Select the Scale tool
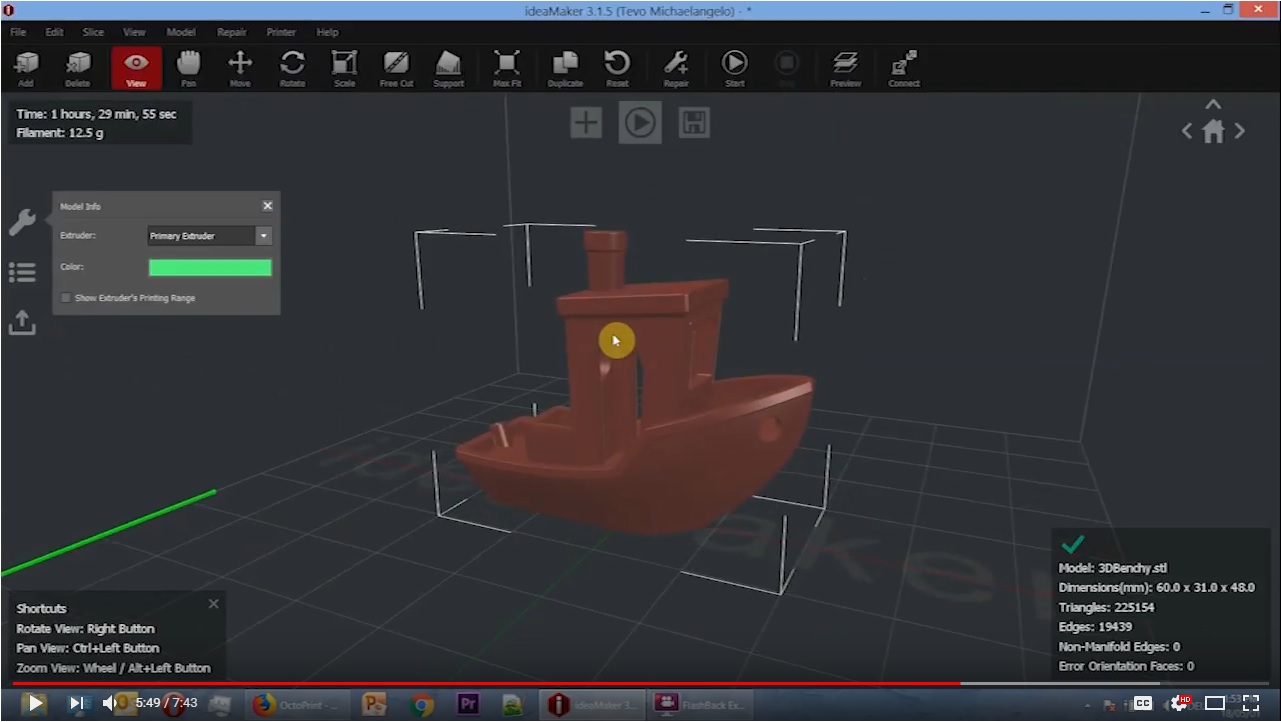The image size is (1281, 722). [x=344, y=68]
